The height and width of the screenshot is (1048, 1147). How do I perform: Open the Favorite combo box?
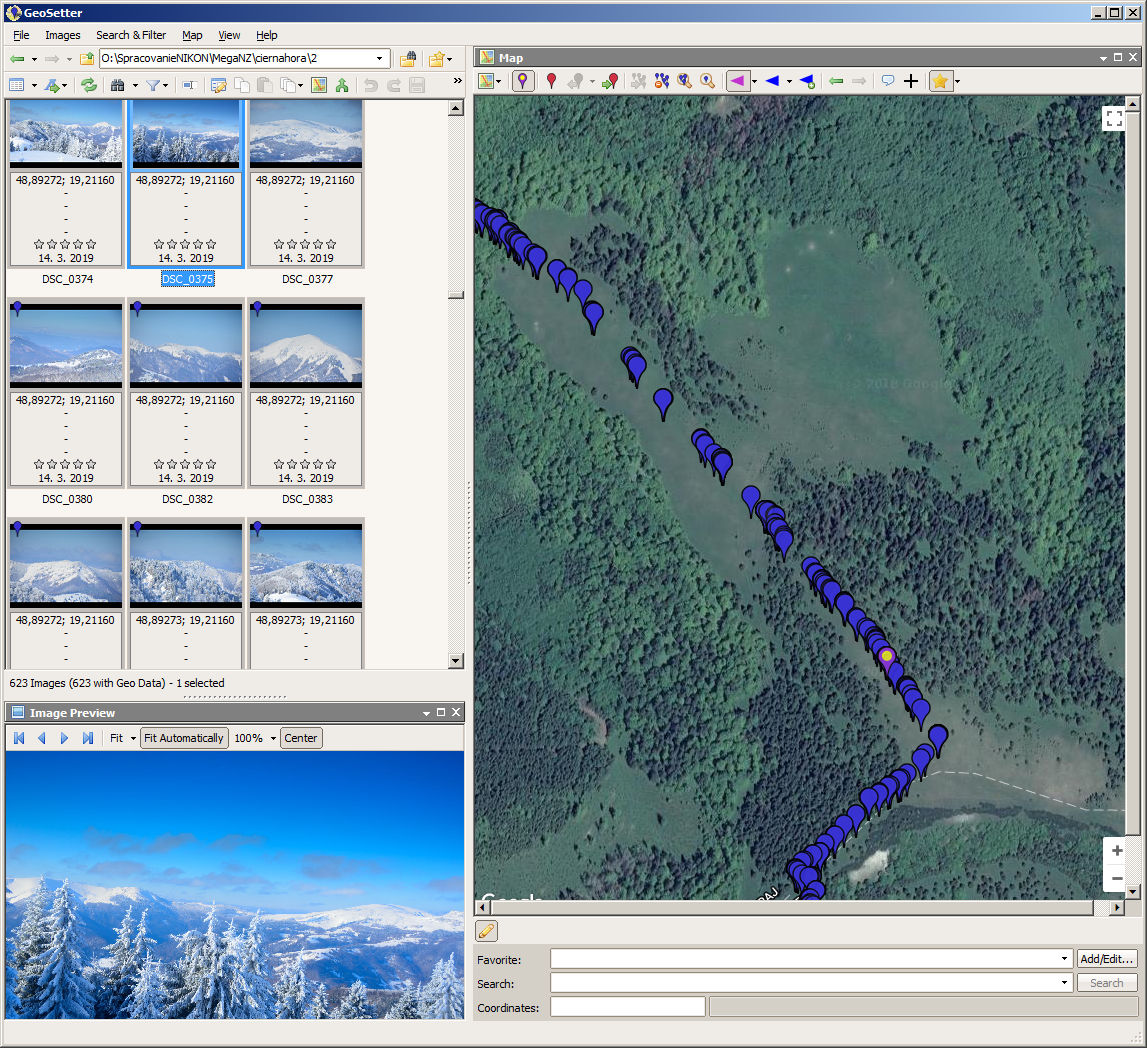click(1065, 959)
